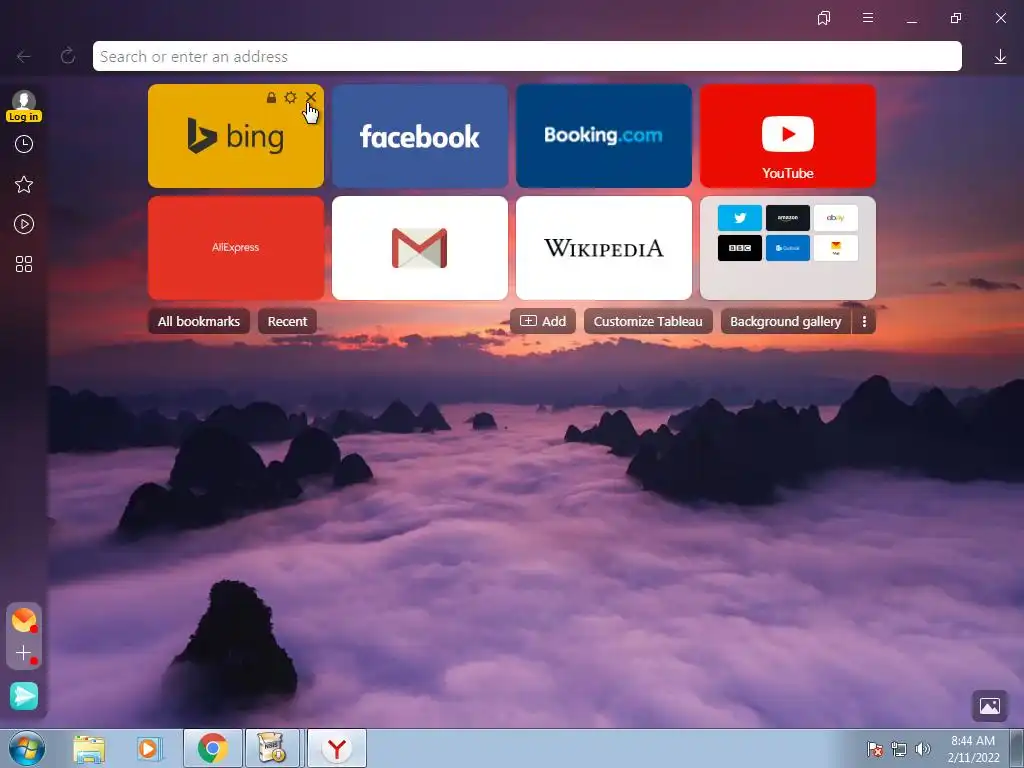Screen dimensions: 1024x768
Task: Open BBC in the folder tile
Action: pos(740,248)
